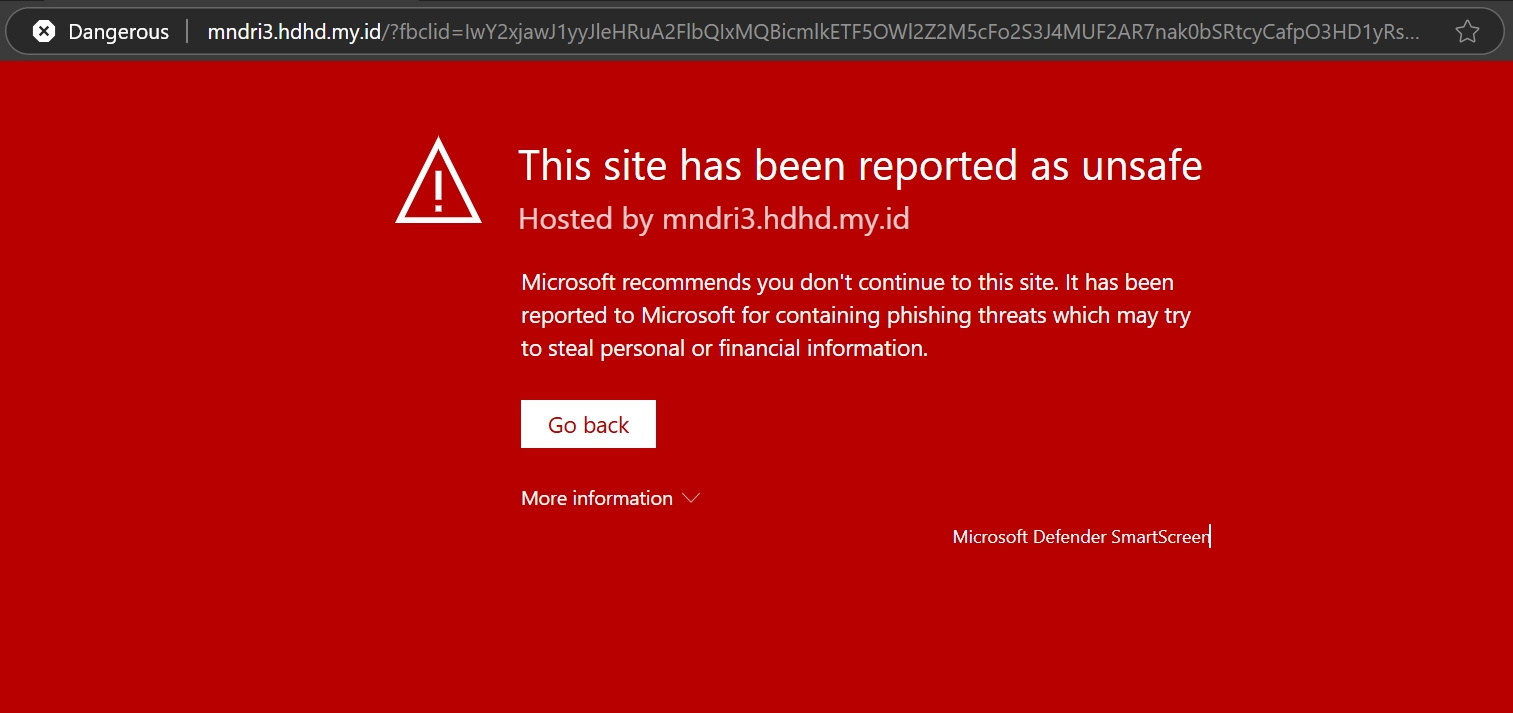Image resolution: width=1513 pixels, height=713 pixels.
Task: Click the Go back button
Action: tap(588, 424)
